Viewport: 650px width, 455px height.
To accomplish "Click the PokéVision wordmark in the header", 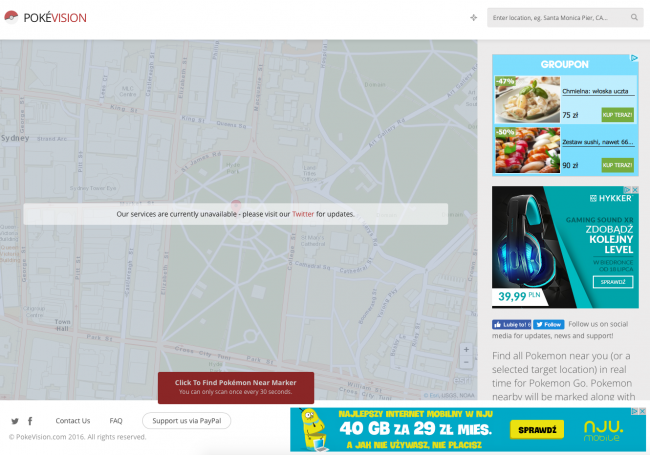I will tap(55, 18).
